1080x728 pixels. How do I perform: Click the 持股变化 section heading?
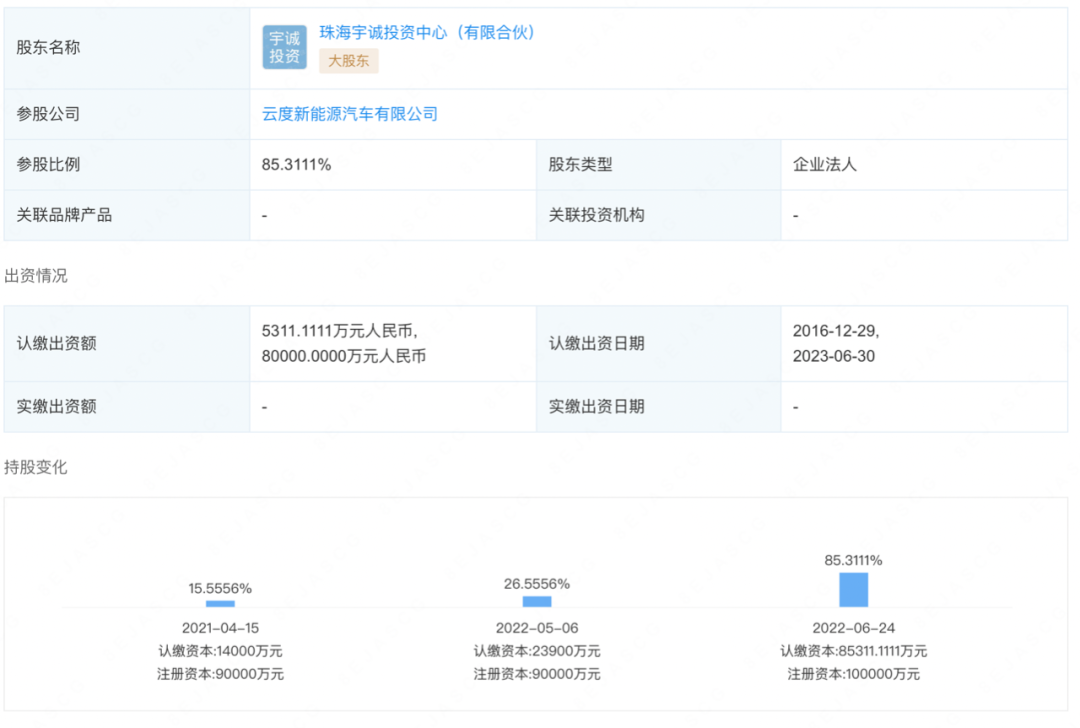[x=36, y=468]
